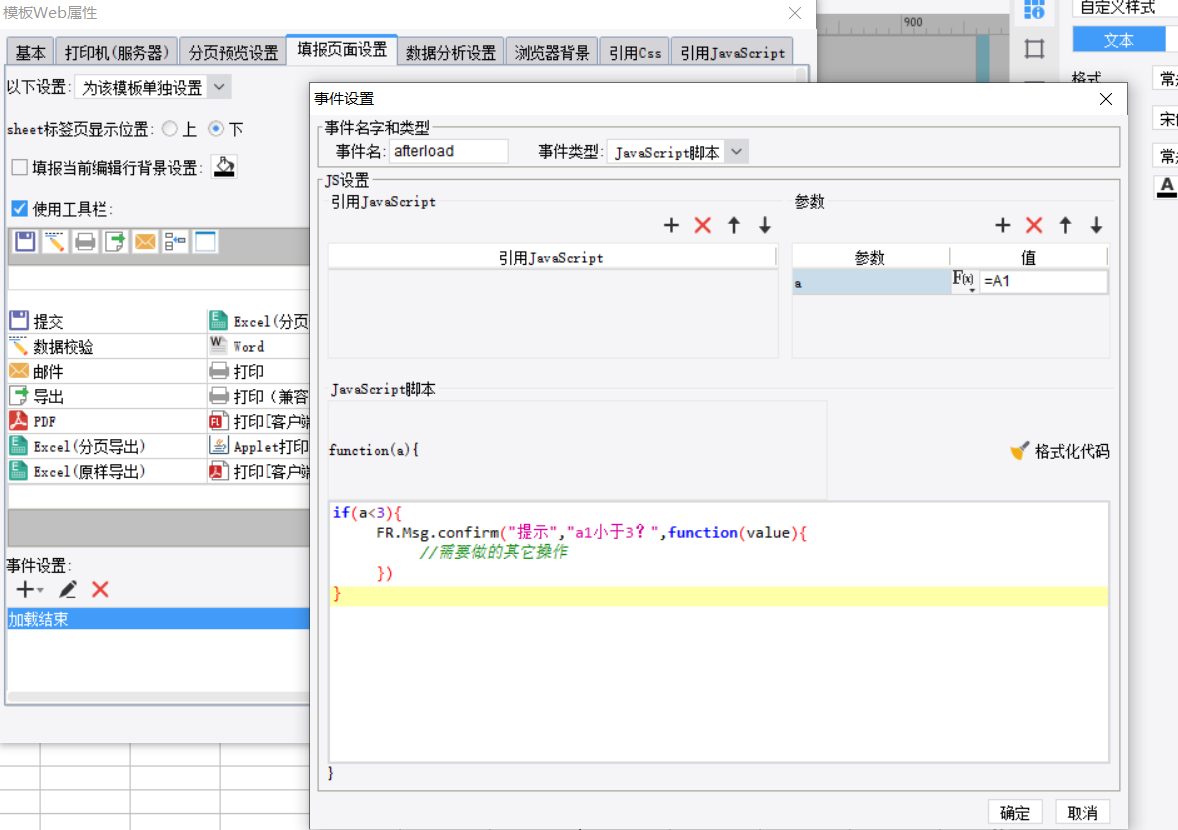Remove the selected parameter with the red X
1178x830 pixels.
coord(1034,225)
